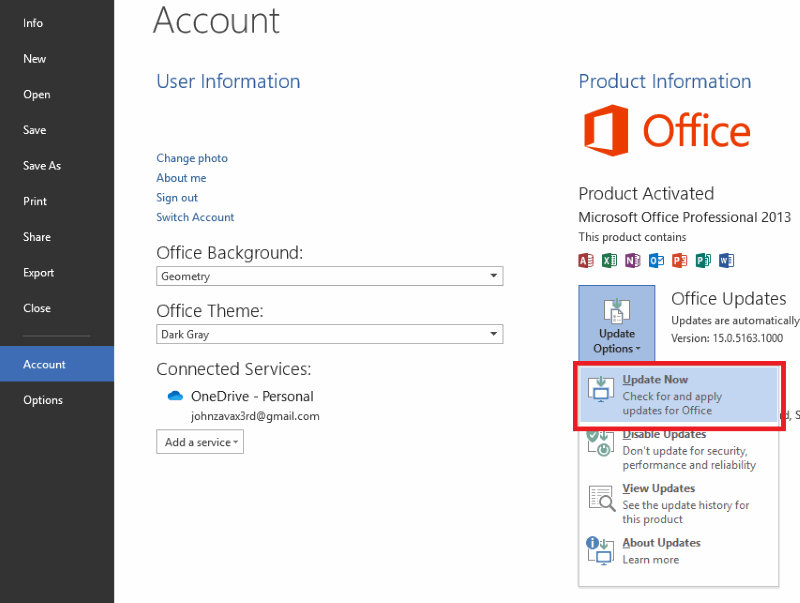Click the Update Now monitor icon
Image resolution: width=800 pixels, height=603 pixels.
pos(601,389)
